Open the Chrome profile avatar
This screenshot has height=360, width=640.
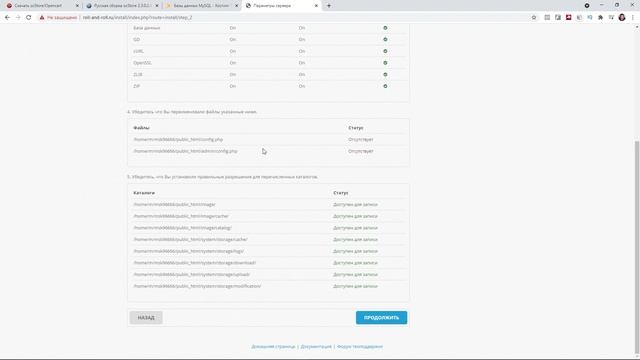(x=622, y=18)
